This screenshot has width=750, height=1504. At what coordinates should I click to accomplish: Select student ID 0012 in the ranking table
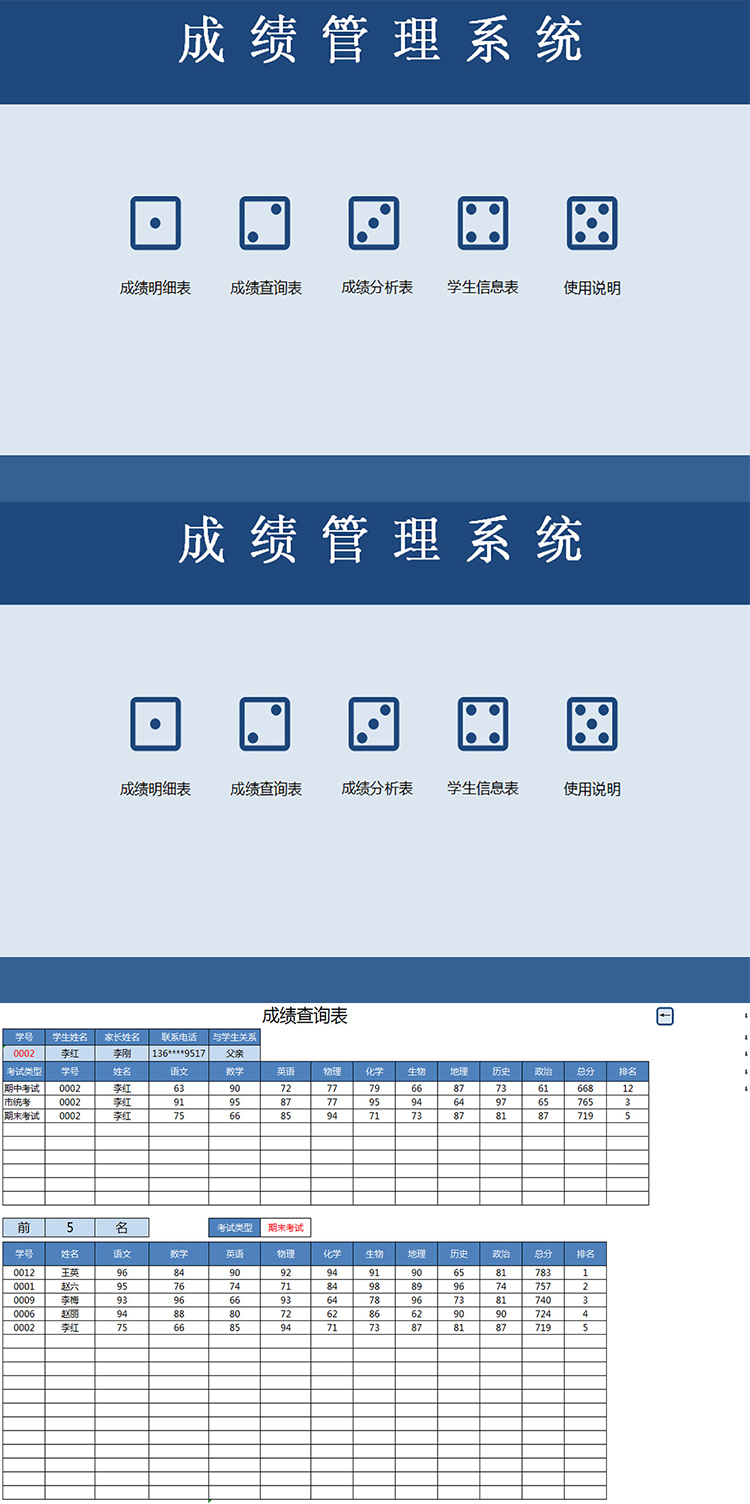coord(24,1273)
